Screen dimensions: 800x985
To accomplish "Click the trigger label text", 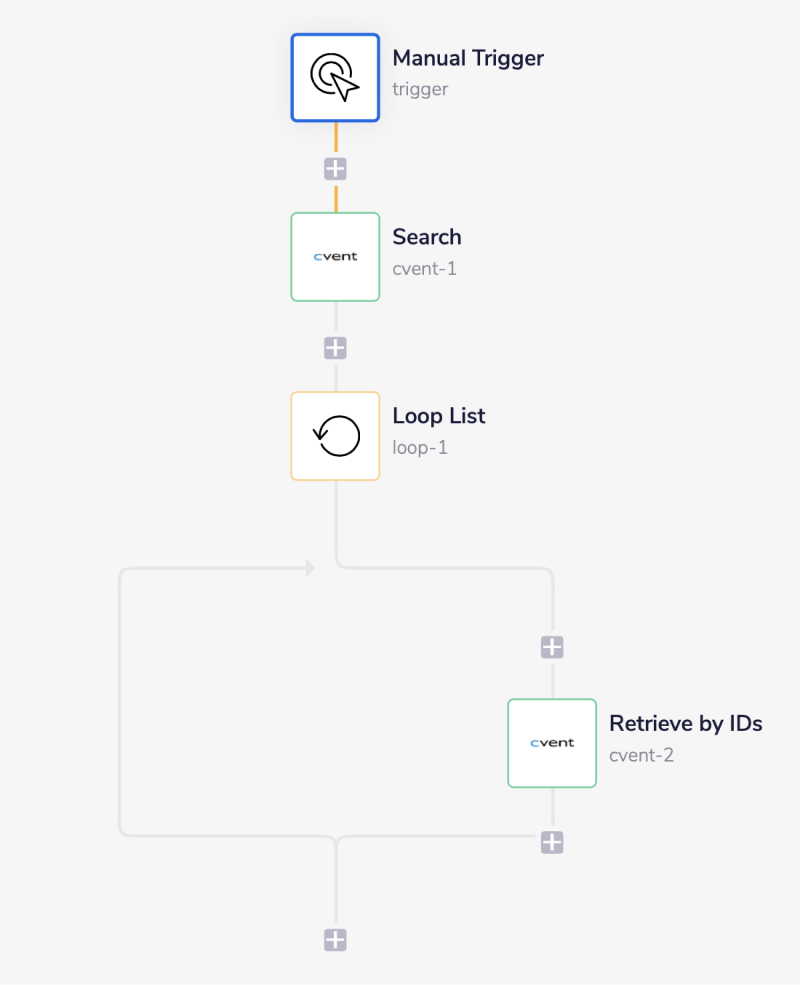I will tap(419, 89).
